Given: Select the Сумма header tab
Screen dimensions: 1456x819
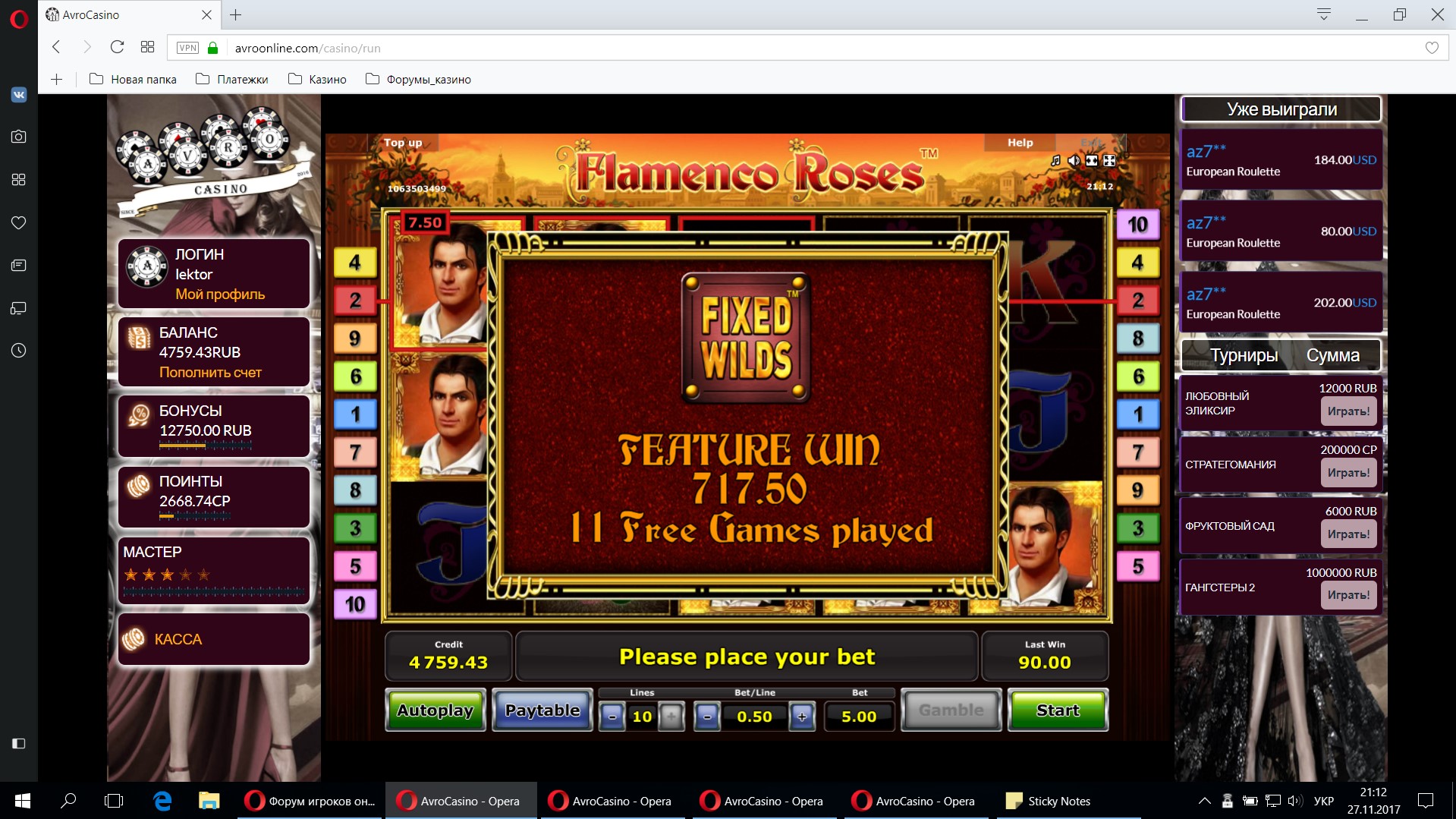Looking at the screenshot, I should 1332,355.
